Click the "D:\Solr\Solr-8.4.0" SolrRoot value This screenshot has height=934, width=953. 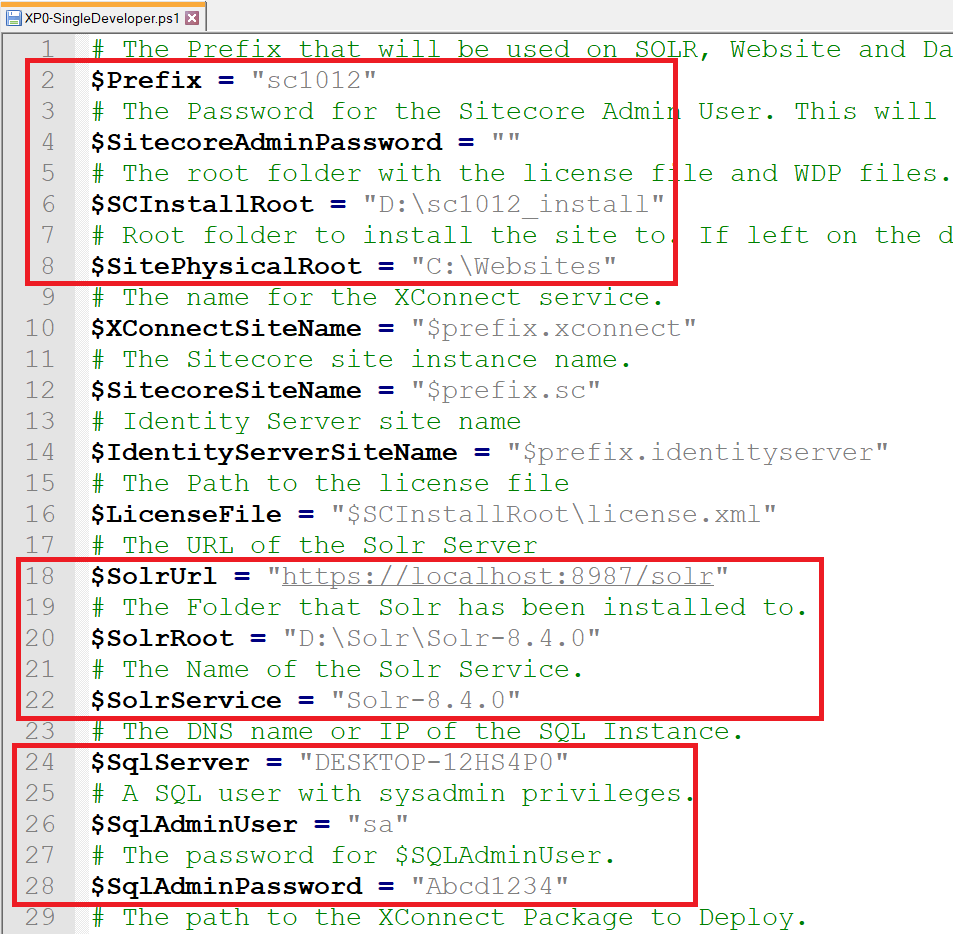(442, 638)
